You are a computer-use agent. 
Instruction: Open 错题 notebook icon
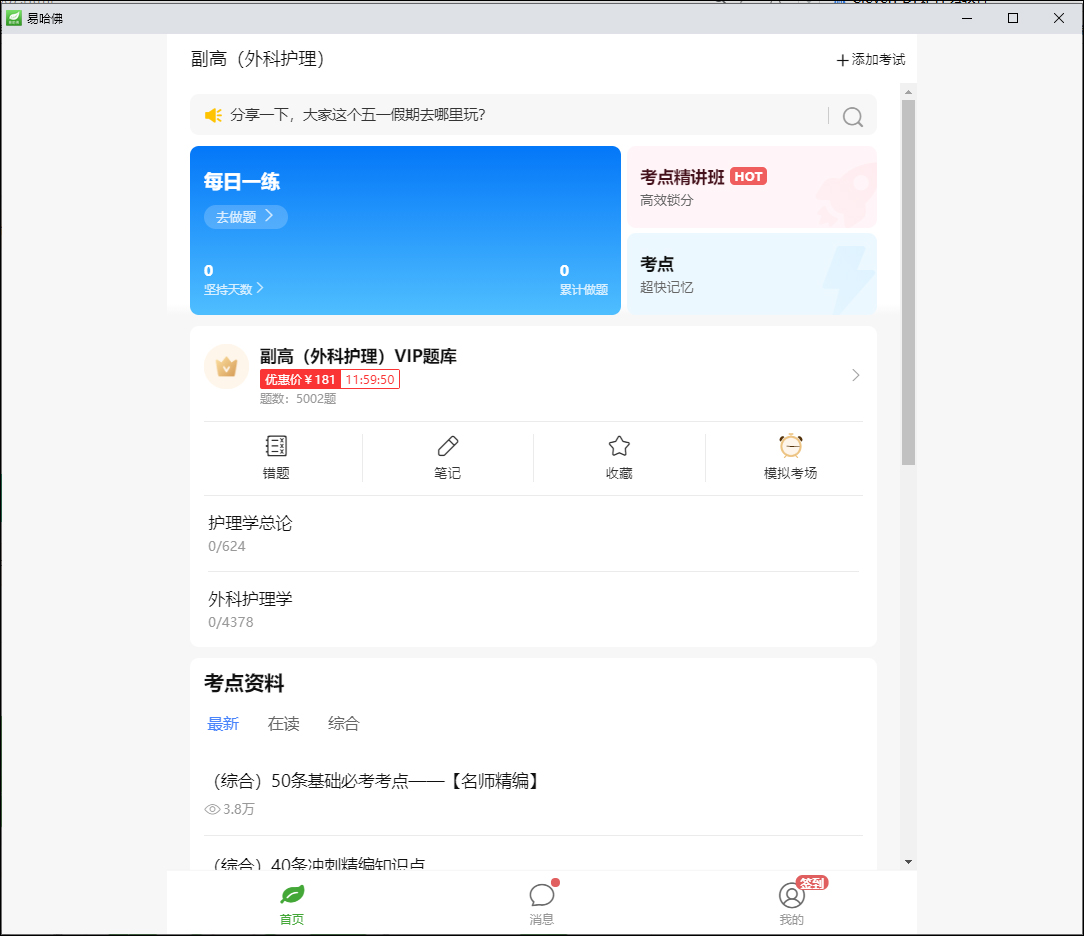pos(276,446)
